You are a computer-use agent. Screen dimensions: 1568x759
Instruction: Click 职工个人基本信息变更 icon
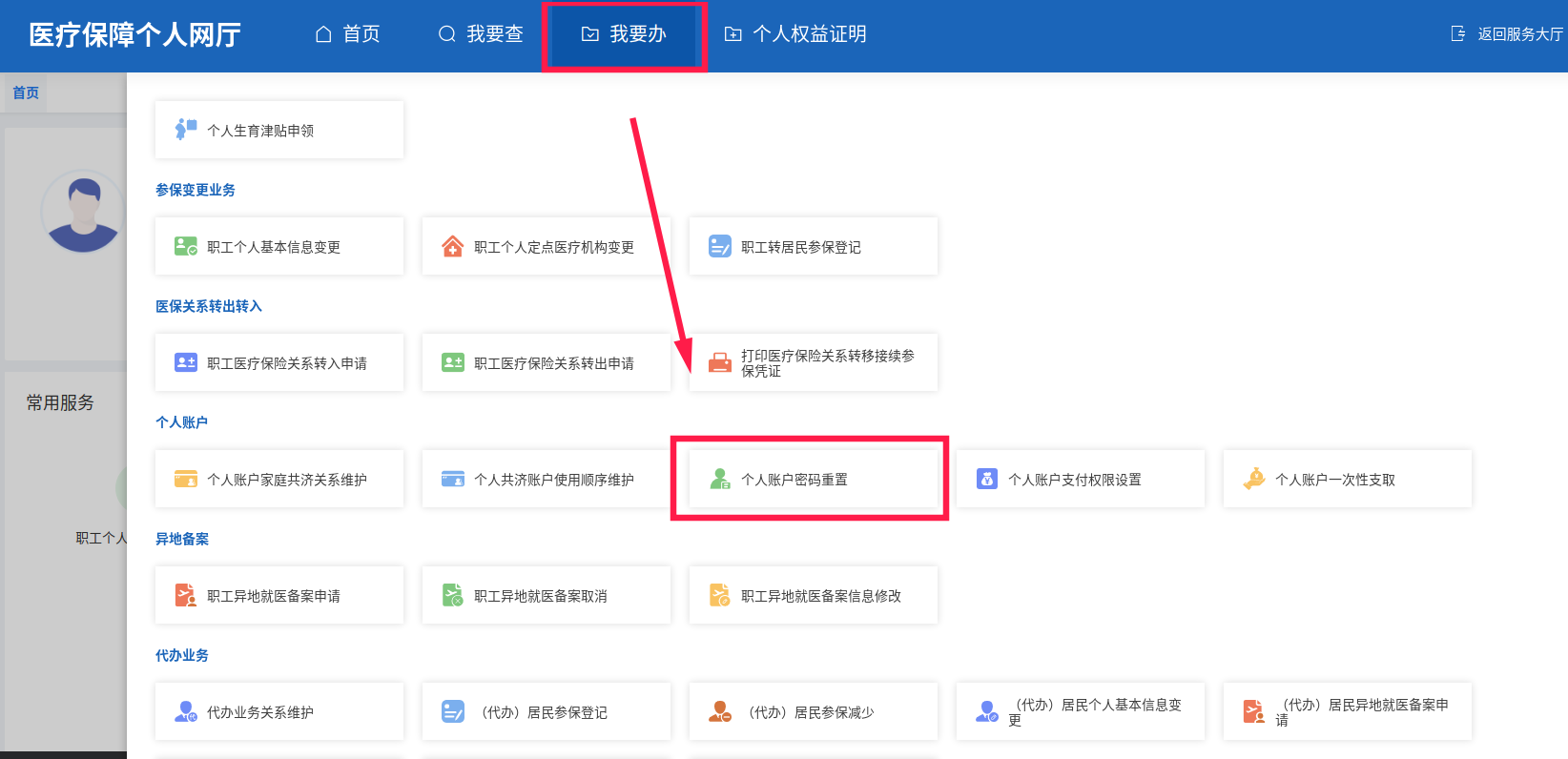point(186,247)
